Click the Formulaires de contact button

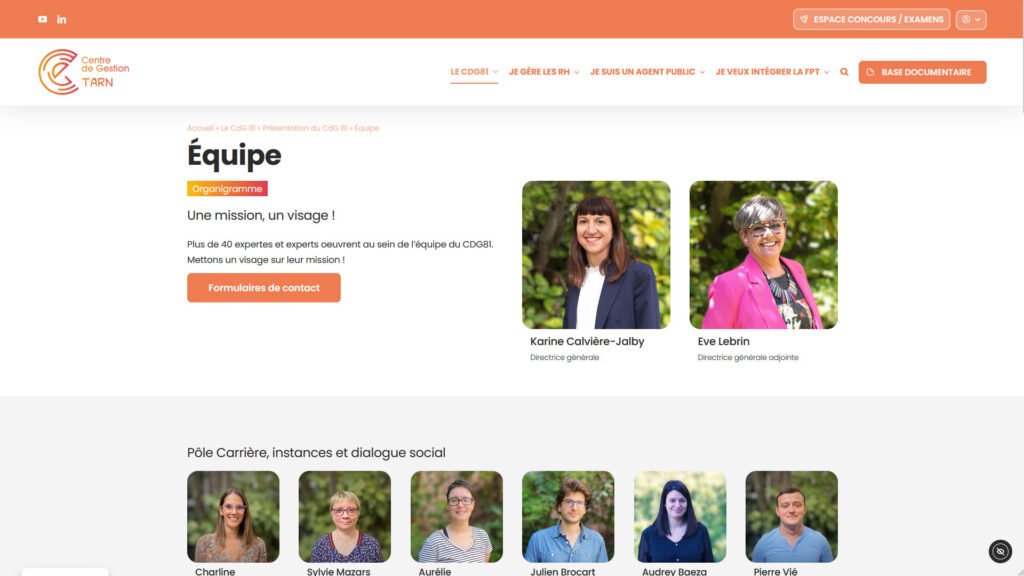pos(264,287)
